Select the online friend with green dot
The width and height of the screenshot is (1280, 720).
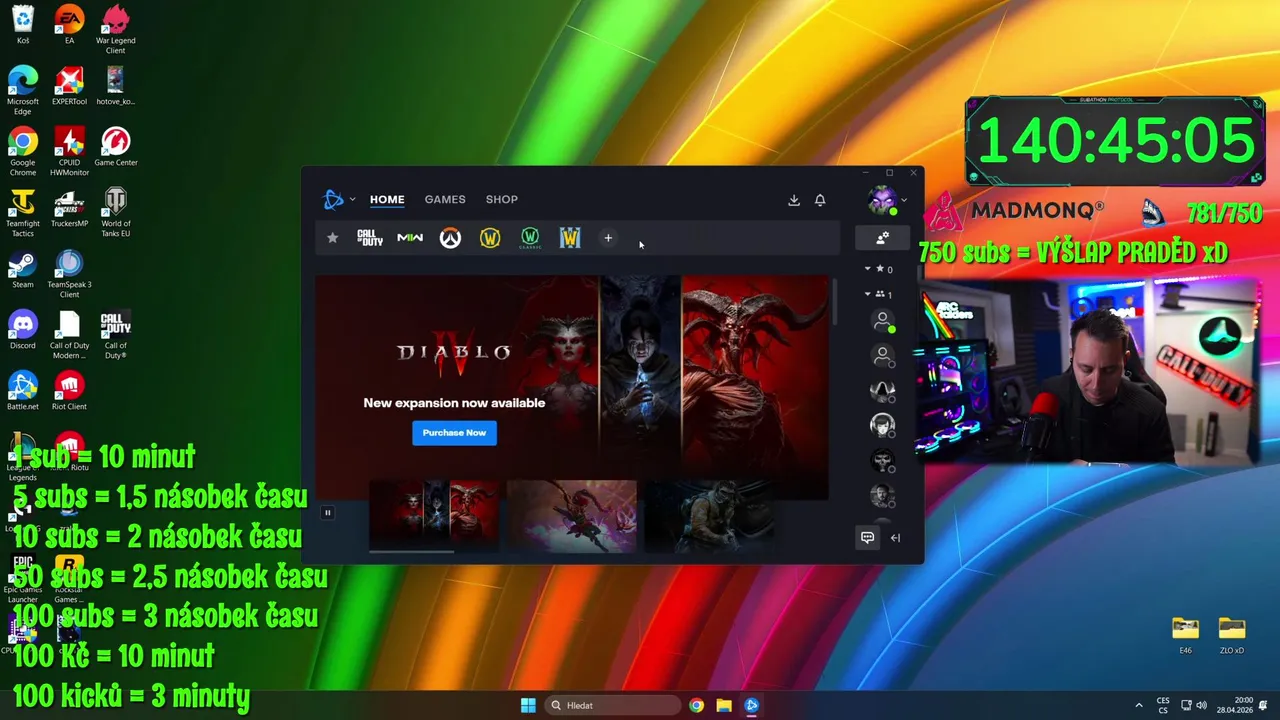point(882,321)
